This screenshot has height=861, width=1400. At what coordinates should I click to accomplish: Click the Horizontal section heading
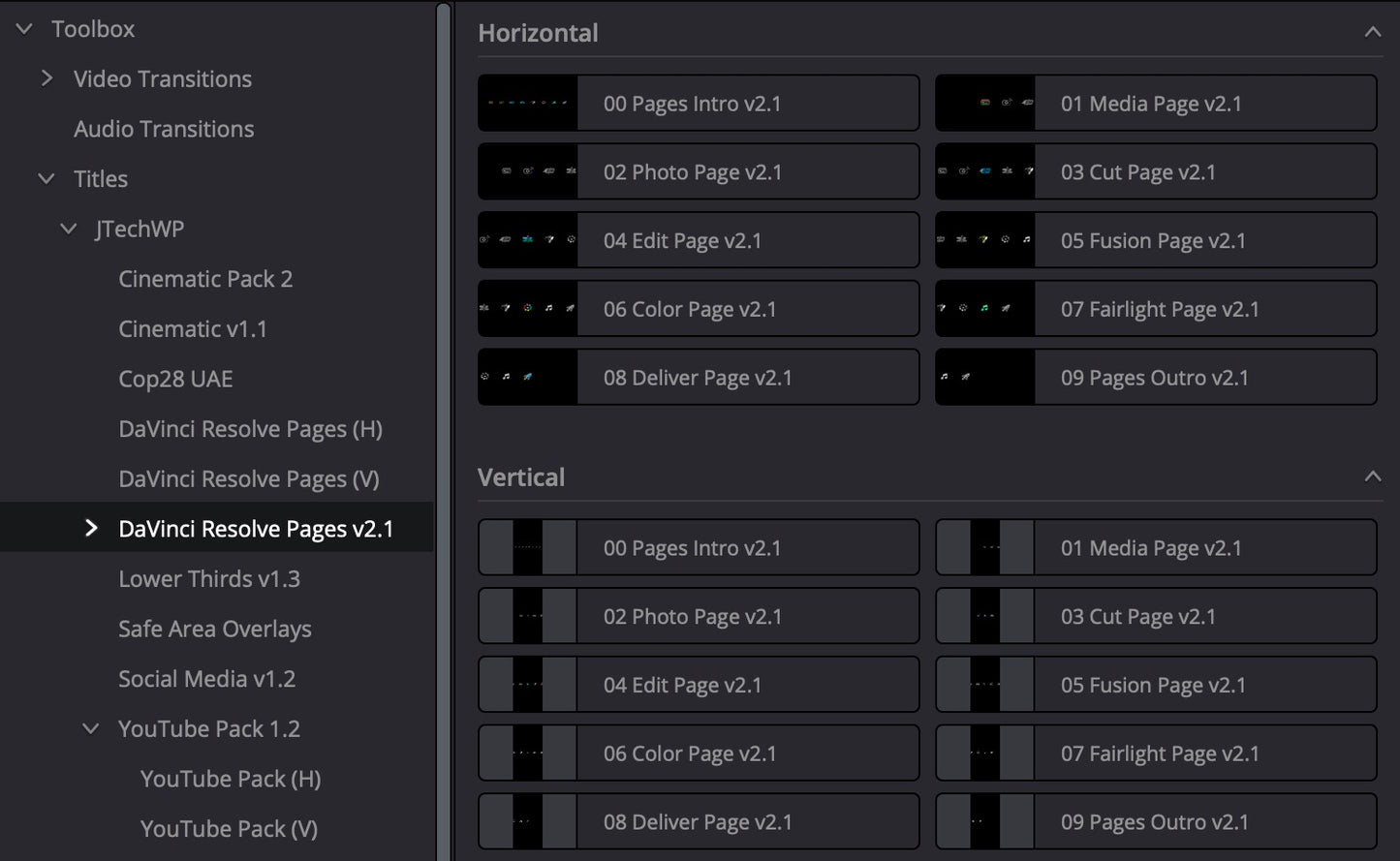point(538,33)
